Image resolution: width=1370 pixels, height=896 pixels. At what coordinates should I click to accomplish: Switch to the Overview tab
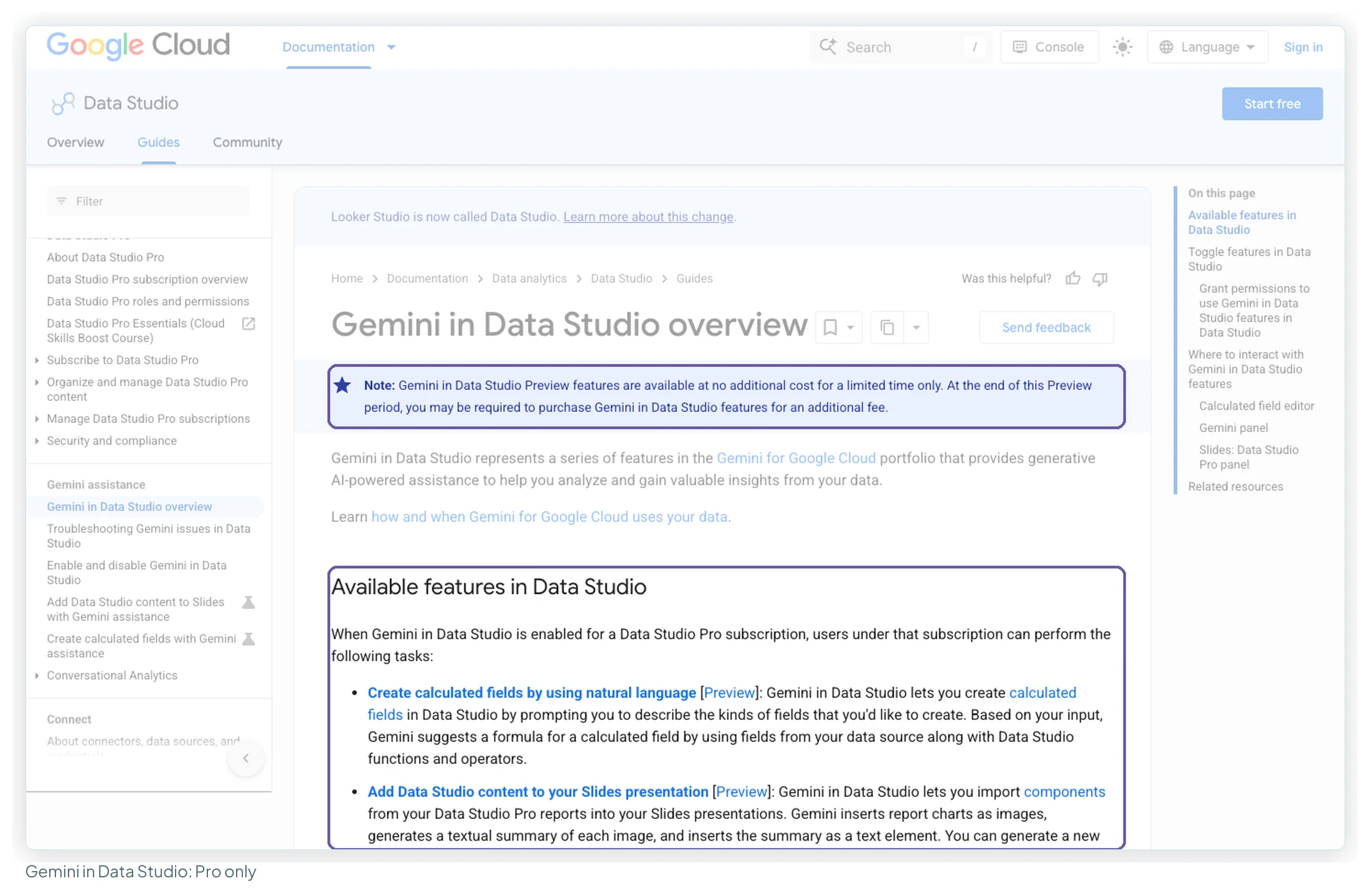pyautogui.click(x=75, y=142)
